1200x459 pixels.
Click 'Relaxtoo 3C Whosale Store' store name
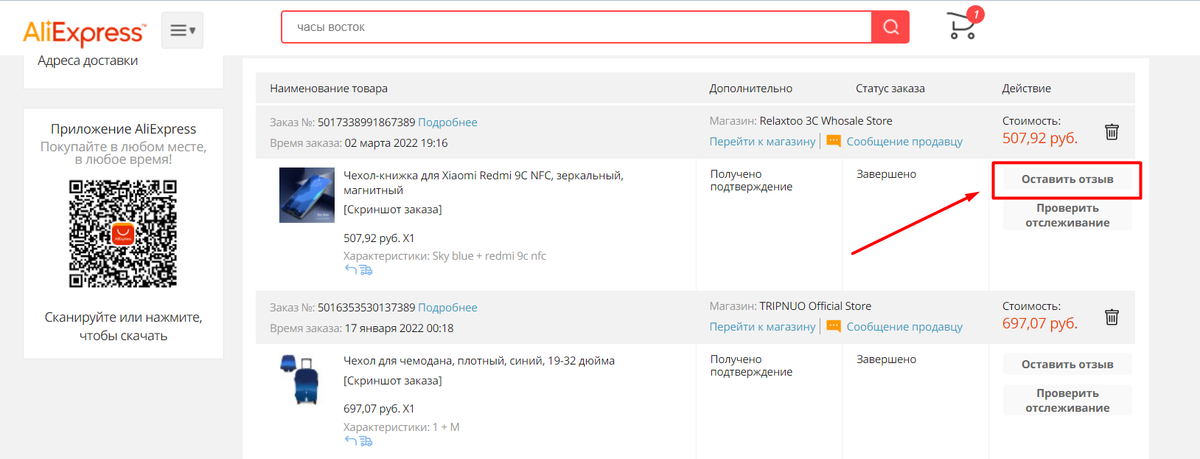tap(826, 121)
